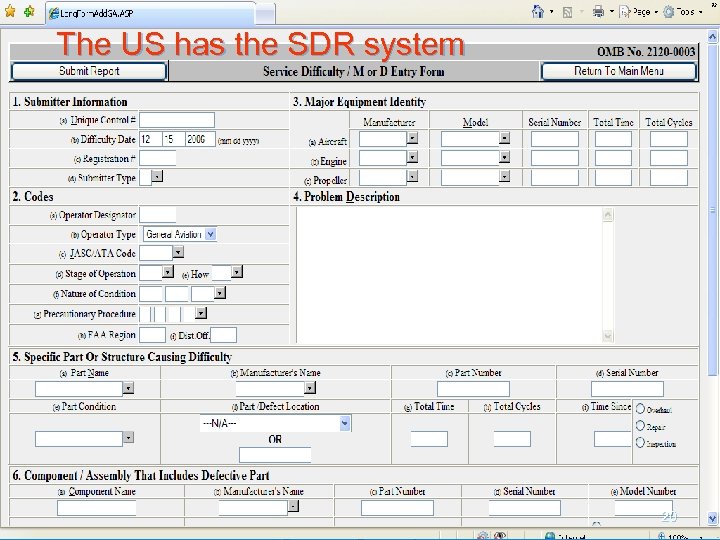
Task: Click Return To Main Menu button
Action: (x=618, y=71)
